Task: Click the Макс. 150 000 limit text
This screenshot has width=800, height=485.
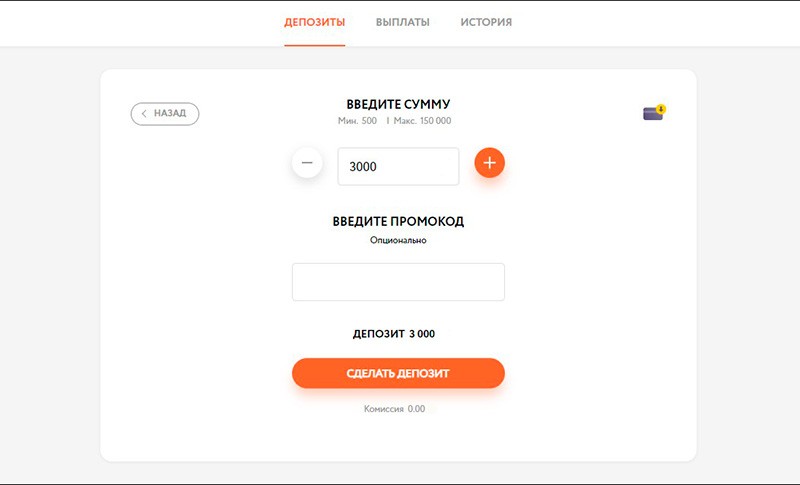Action: tap(423, 121)
